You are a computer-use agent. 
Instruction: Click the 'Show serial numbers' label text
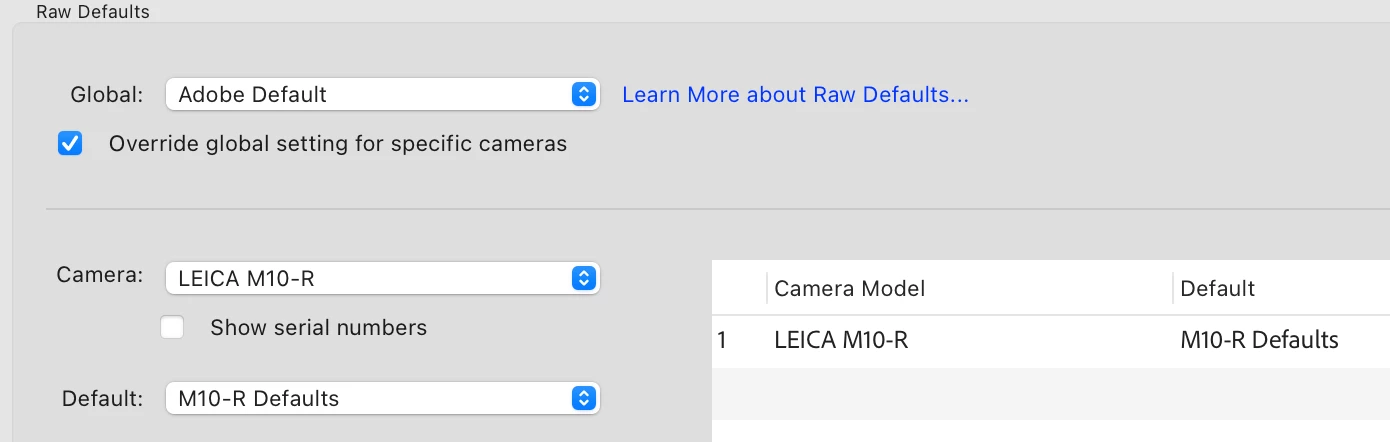click(x=318, y=327)
